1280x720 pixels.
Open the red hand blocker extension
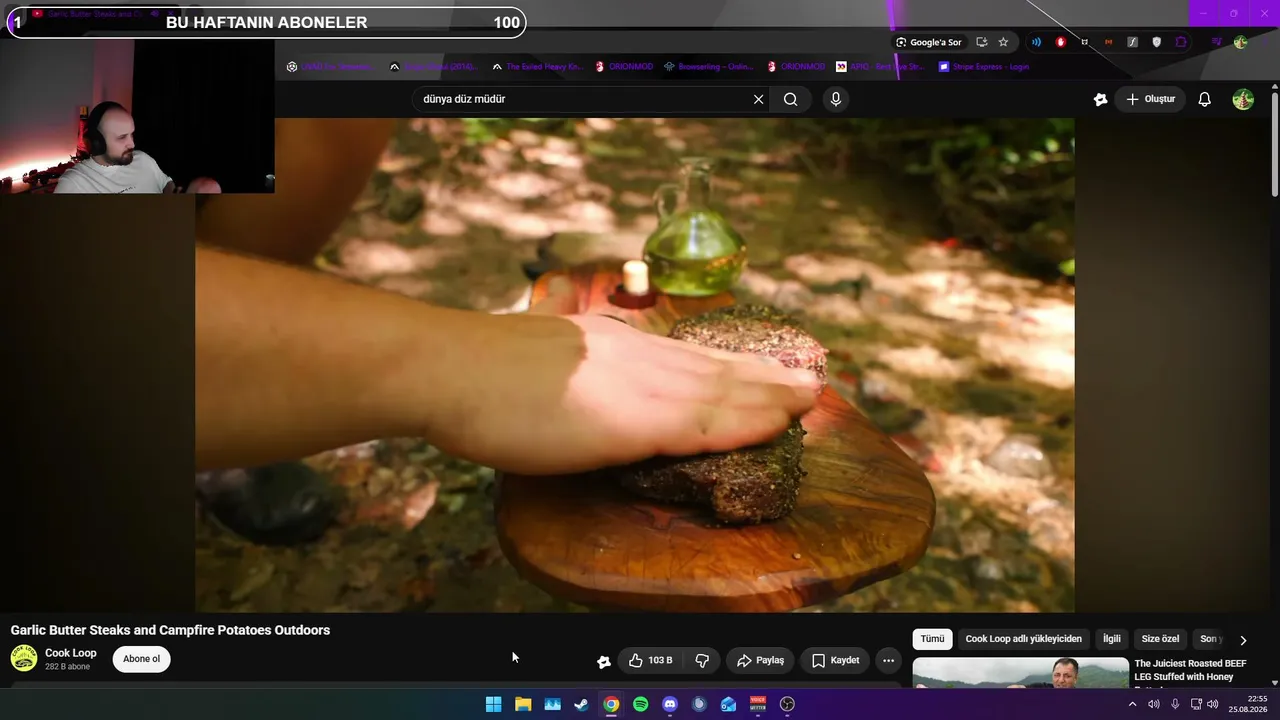point(1060,42)
